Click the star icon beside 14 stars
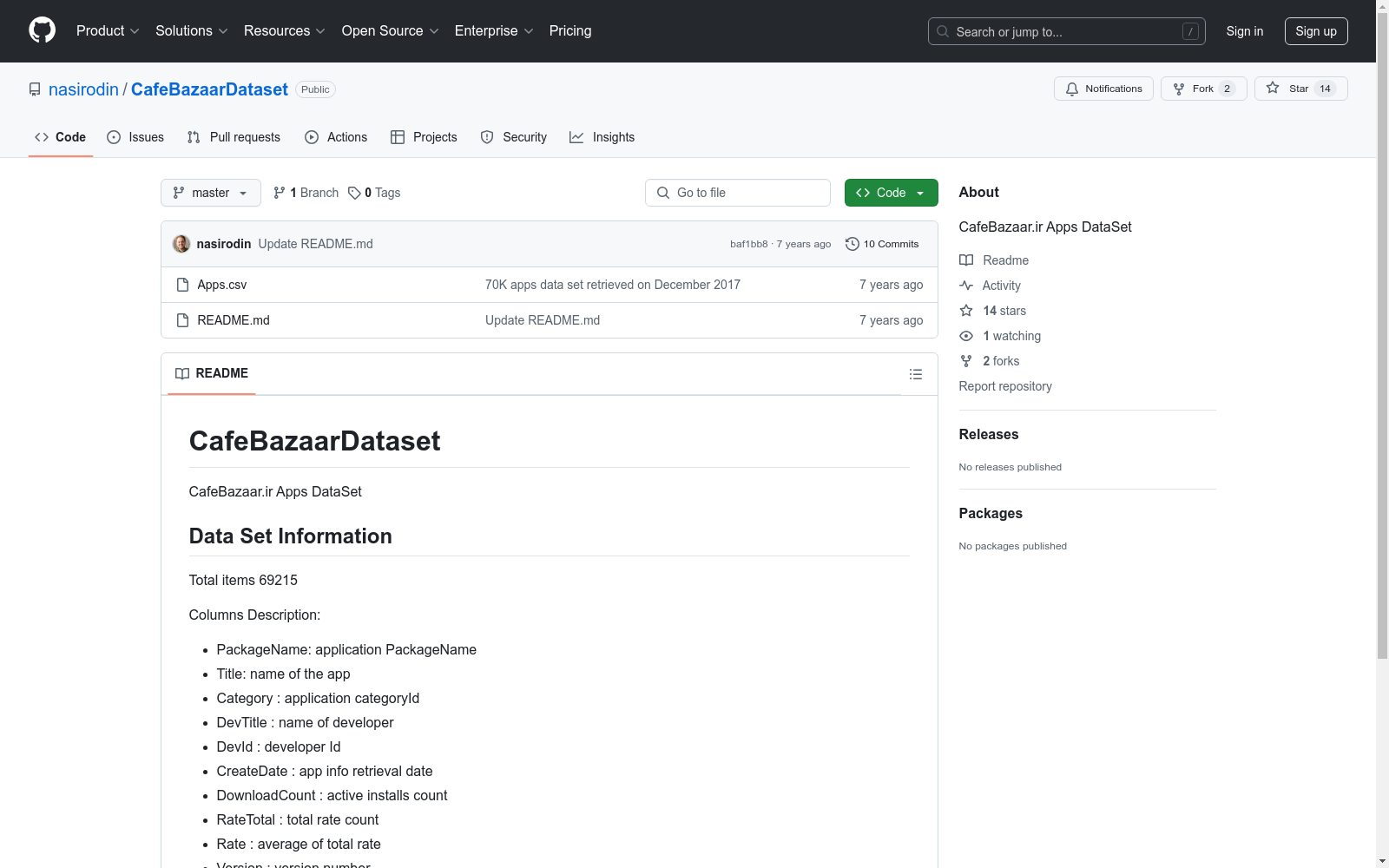This screenshot has height=868, width=1389. [x=966, y=311]
